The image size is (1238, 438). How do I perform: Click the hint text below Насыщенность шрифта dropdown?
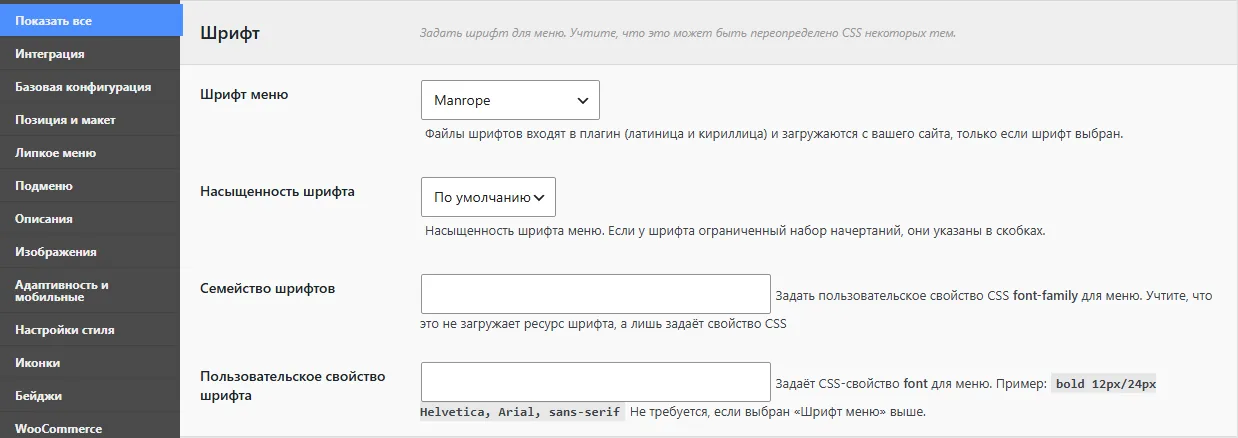(735, 230)
